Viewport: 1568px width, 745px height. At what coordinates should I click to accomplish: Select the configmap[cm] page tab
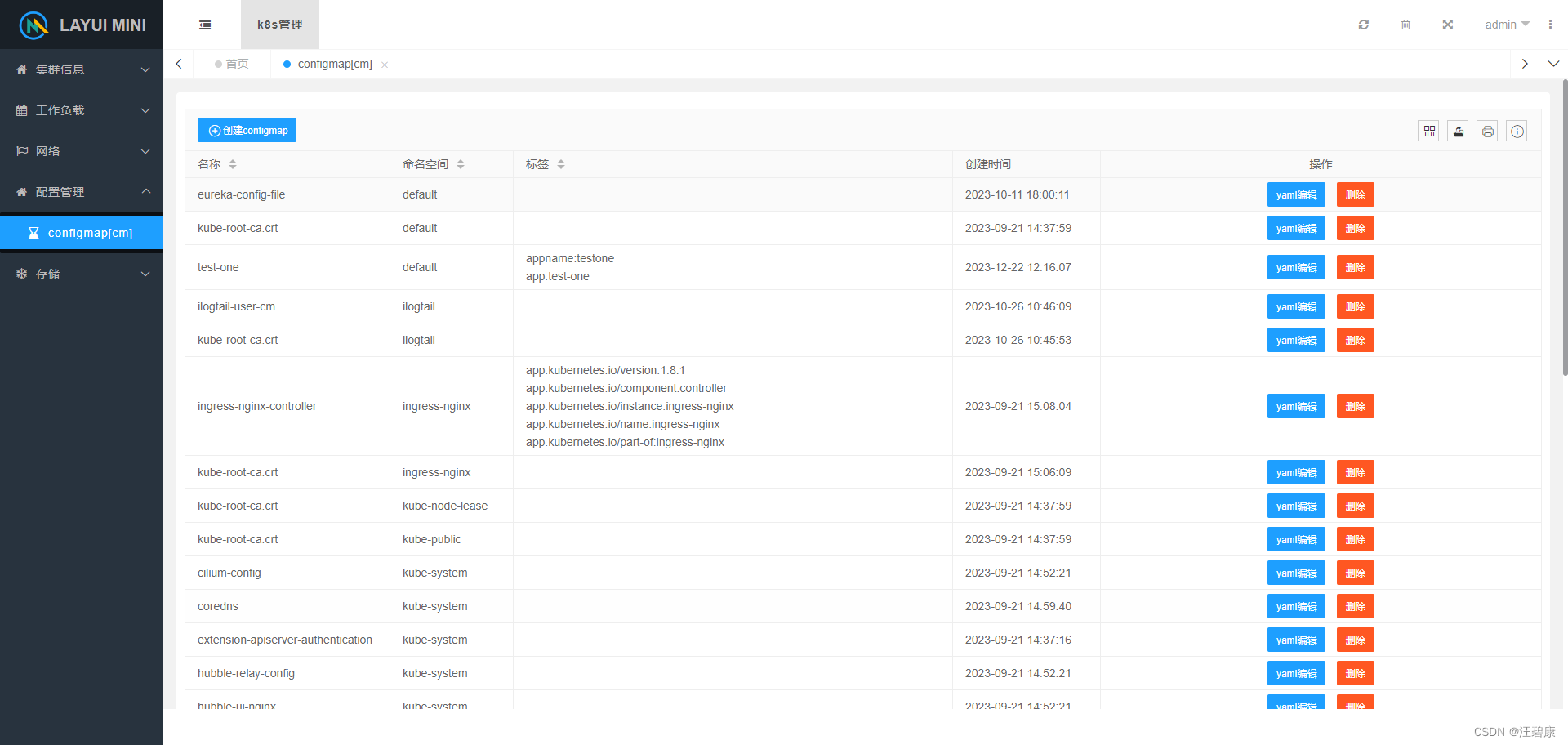pos(335,64)
